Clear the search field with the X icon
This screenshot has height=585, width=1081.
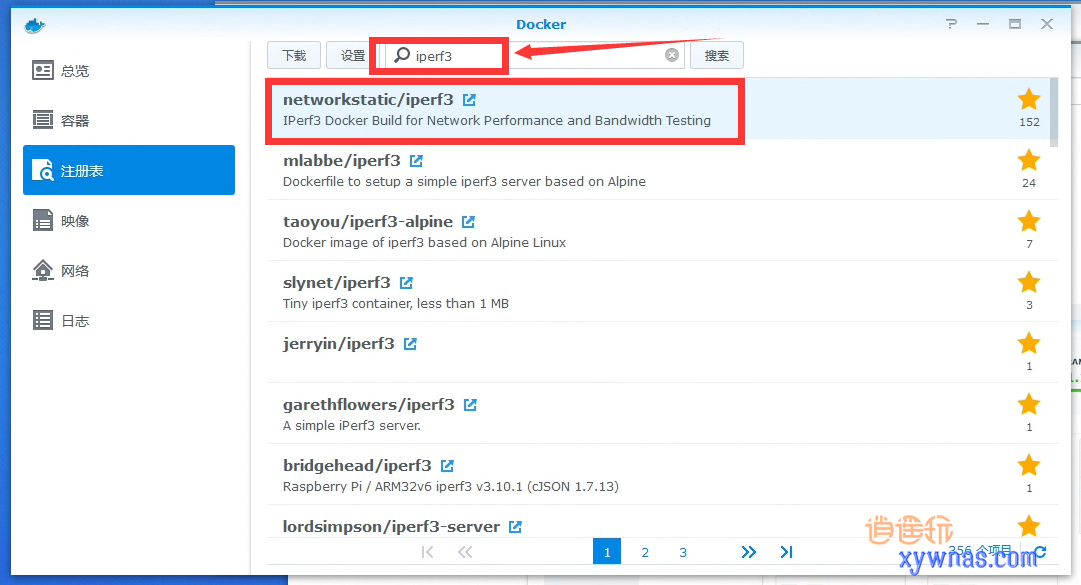tap(671, 55)
